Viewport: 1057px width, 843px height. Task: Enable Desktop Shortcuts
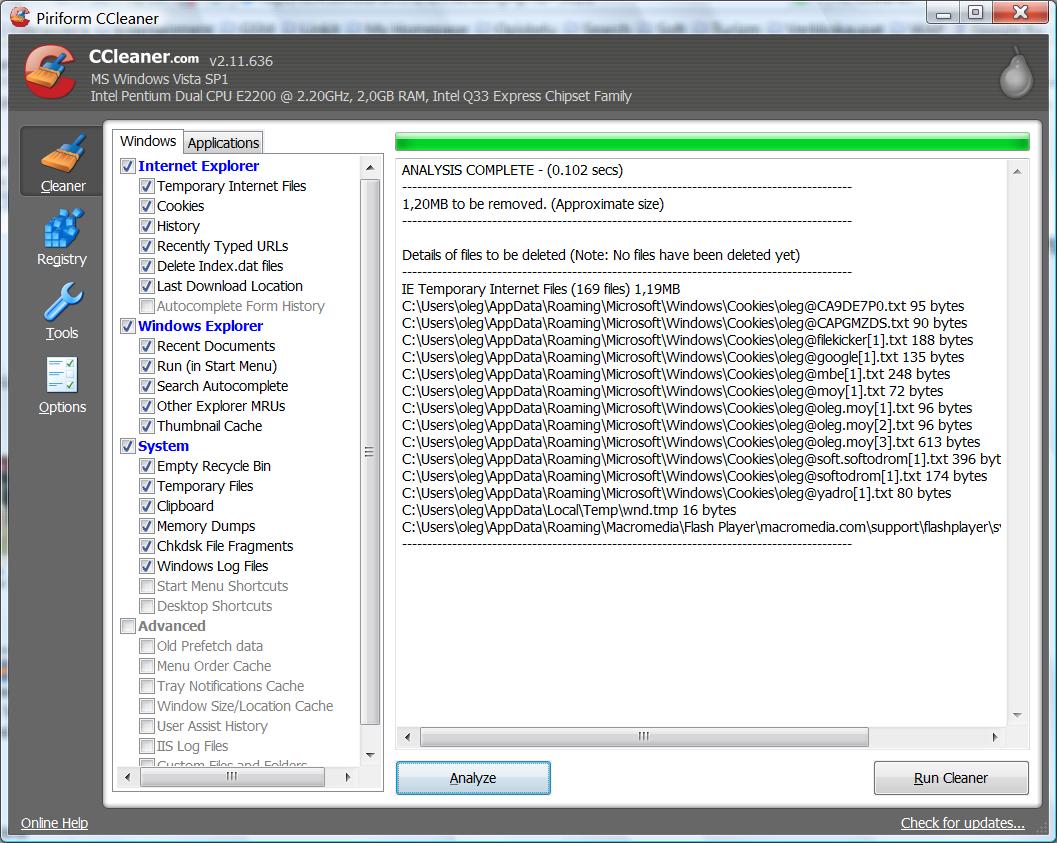(146, 606)
